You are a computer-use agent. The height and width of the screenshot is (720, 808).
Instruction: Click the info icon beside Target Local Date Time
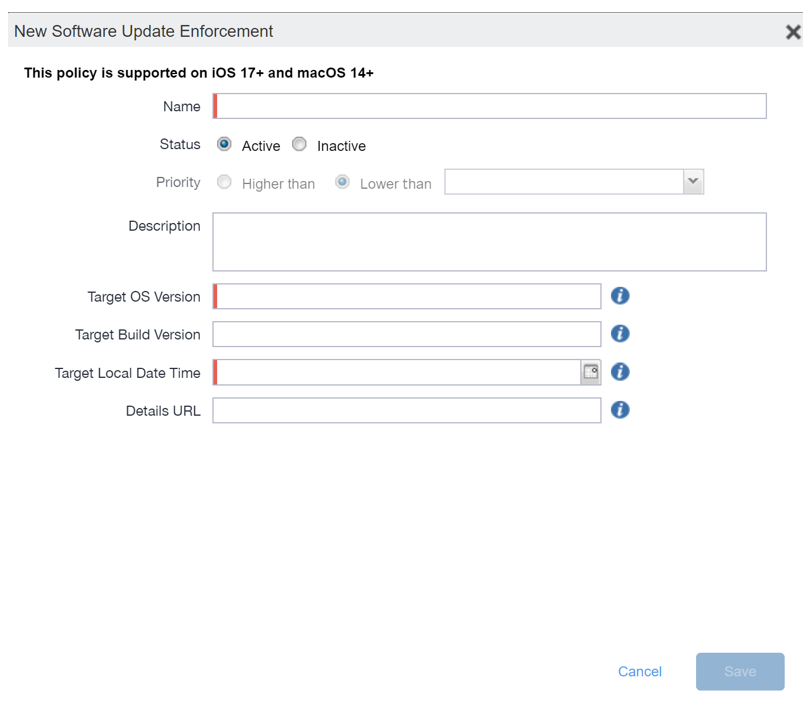click(620, 372)
